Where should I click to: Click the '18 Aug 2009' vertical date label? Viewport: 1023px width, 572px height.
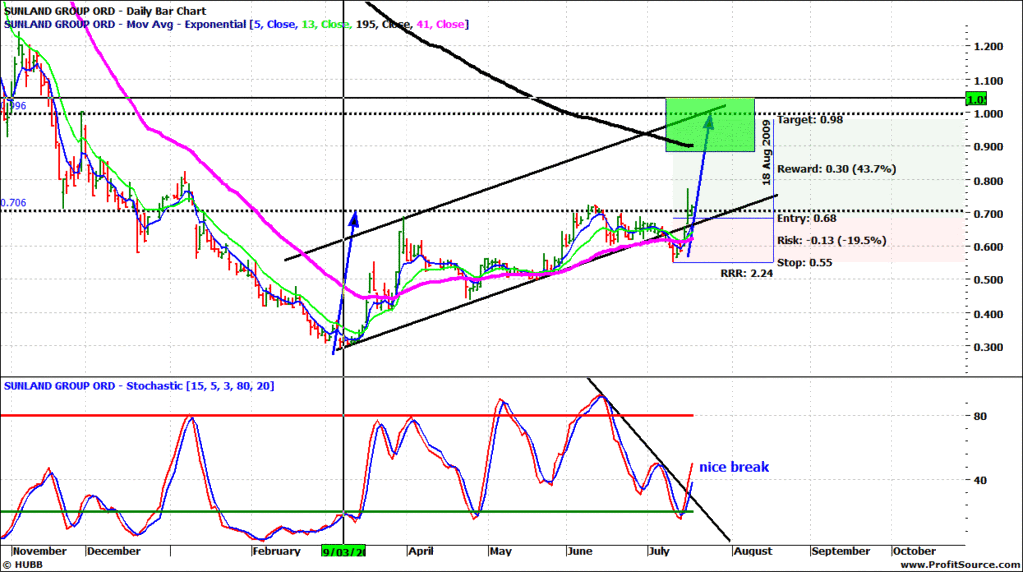[767, 153]
